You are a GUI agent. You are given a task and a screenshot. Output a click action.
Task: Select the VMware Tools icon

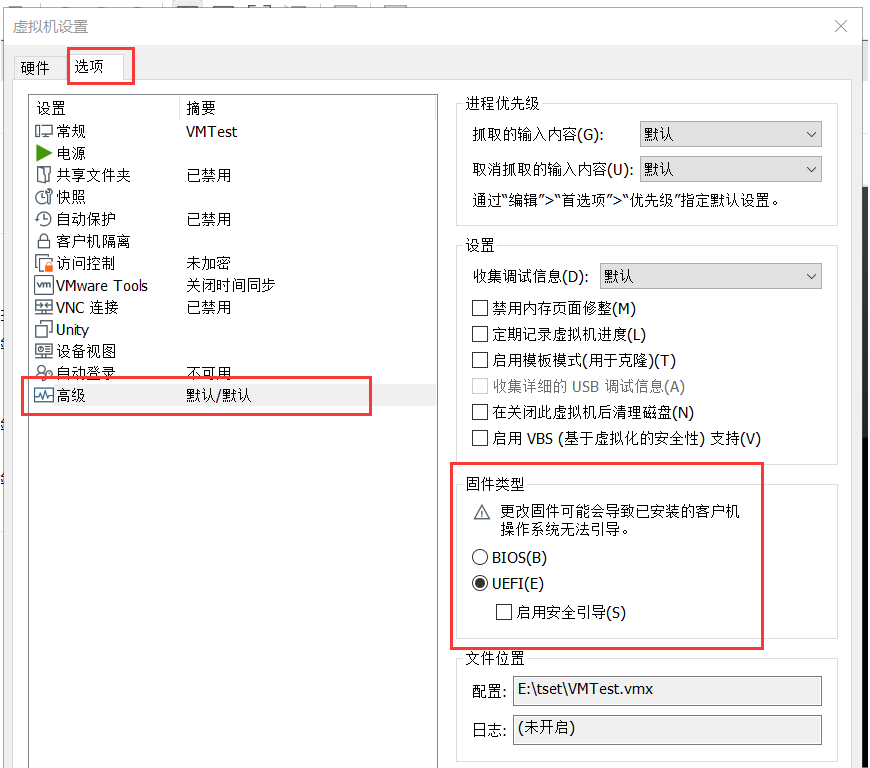[44, 285]
